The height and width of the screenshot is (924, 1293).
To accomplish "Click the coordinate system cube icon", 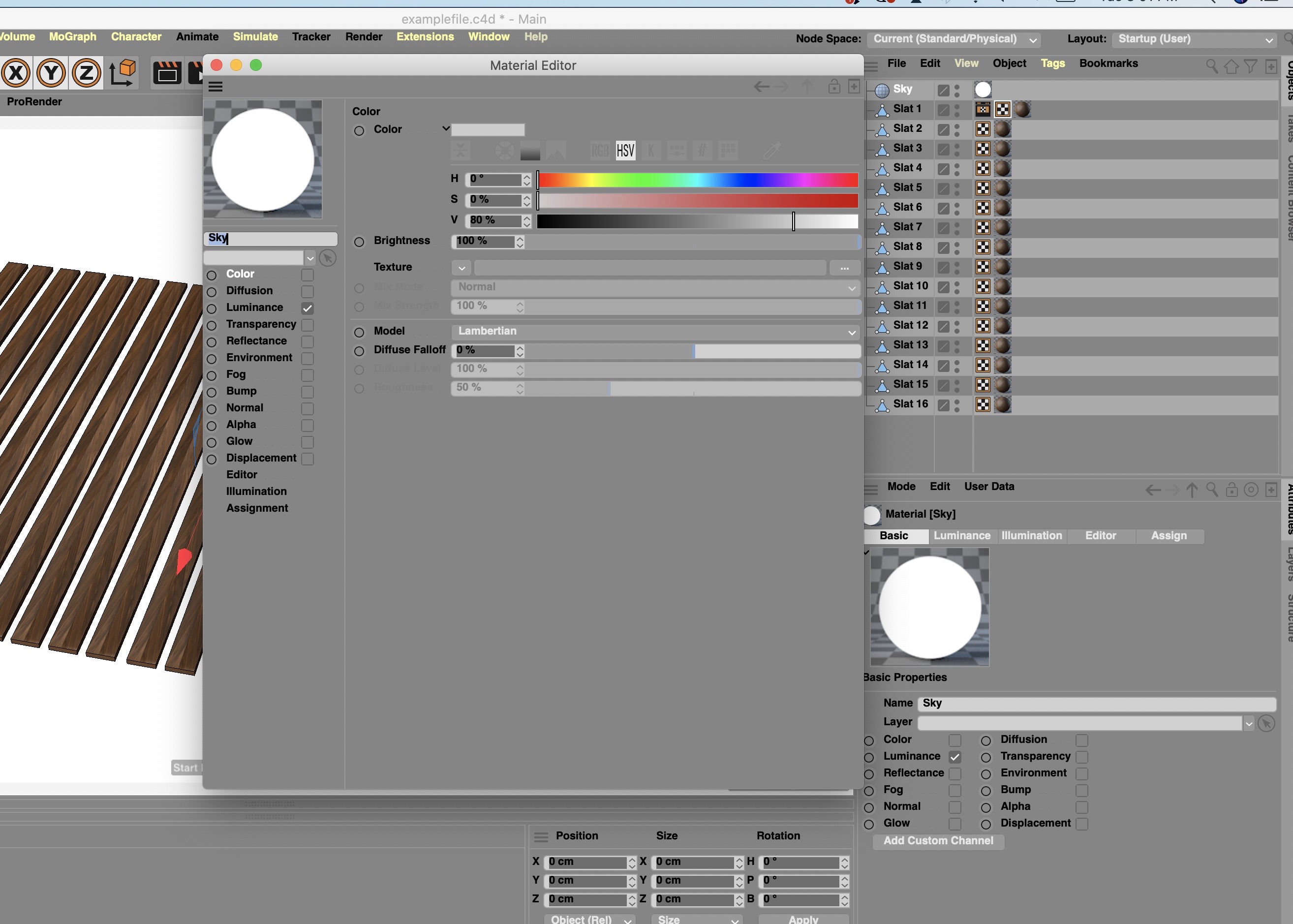I will click(123, 72).
